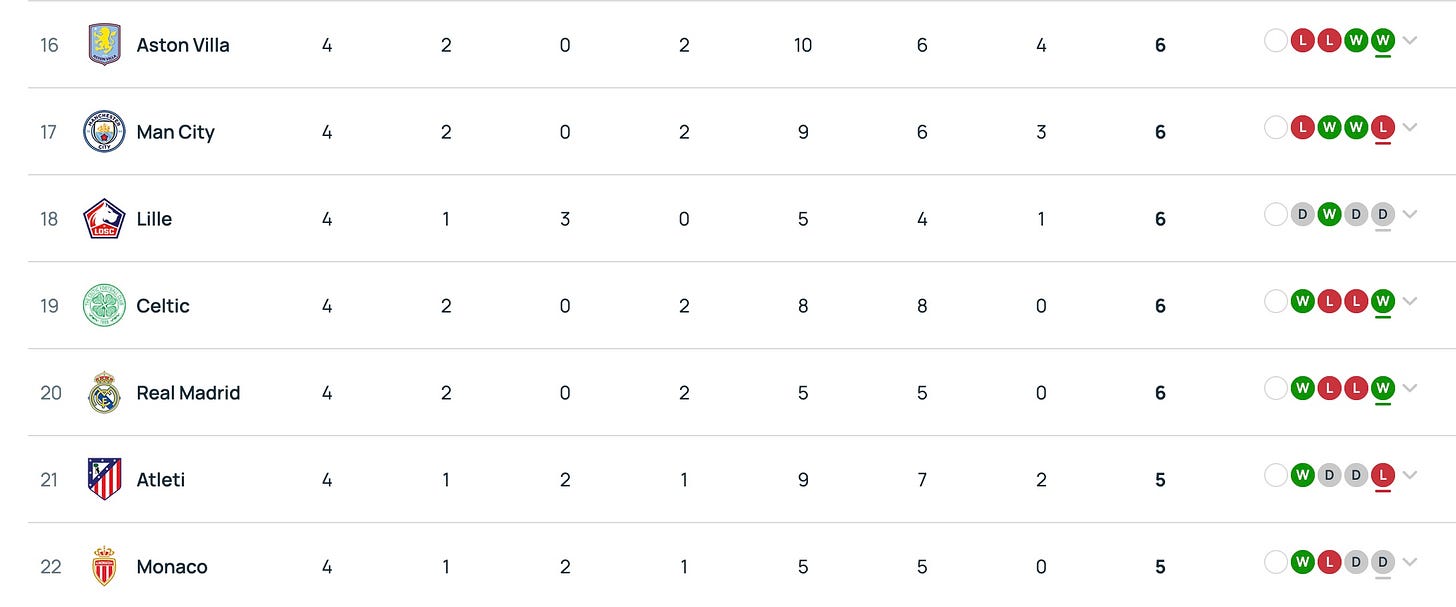Click the Monaco club crest
1456x607 pixels.
(x=104, y=567)
